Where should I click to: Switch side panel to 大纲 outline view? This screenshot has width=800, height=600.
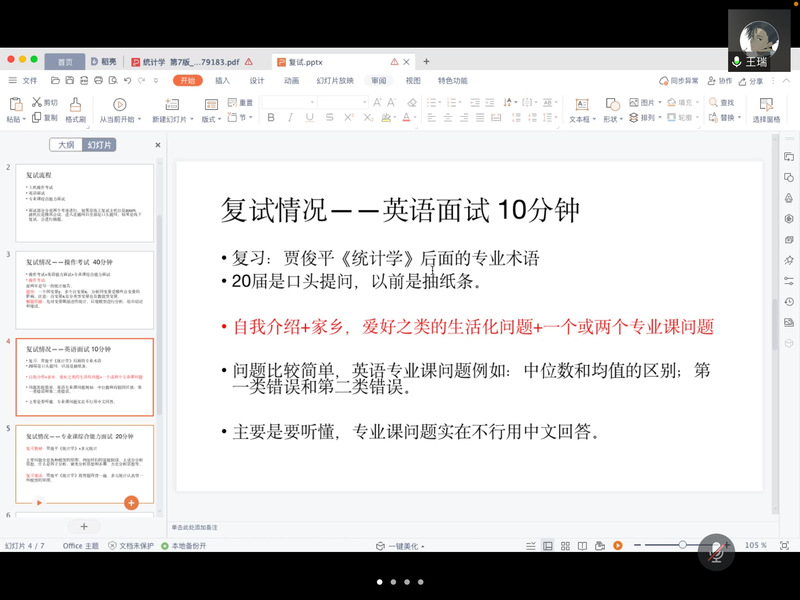pyautogui.click(x=66, y=145)
